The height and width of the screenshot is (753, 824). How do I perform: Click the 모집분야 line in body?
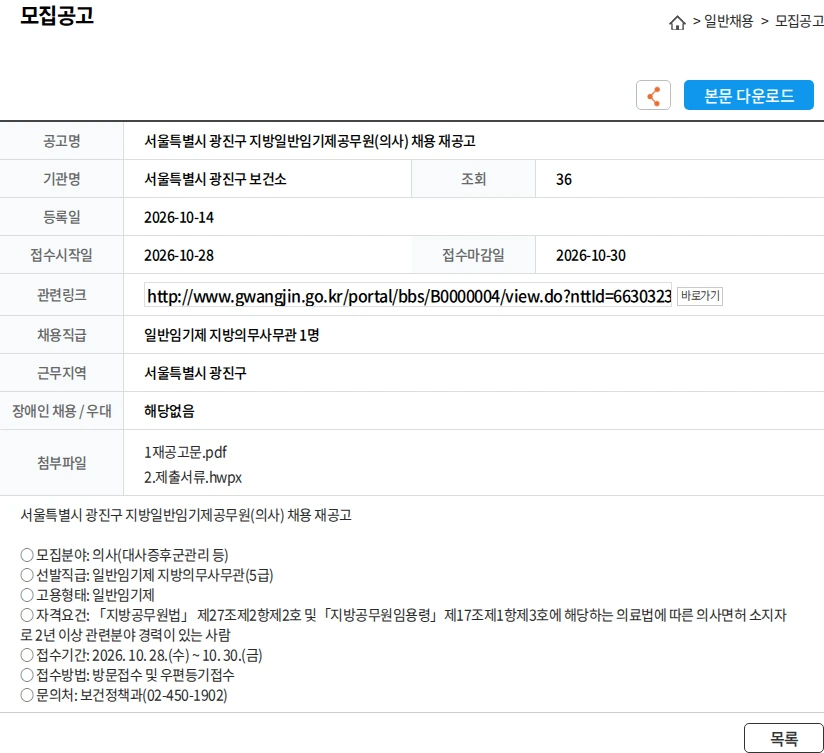pyautogui.click(x=124, y=555)
